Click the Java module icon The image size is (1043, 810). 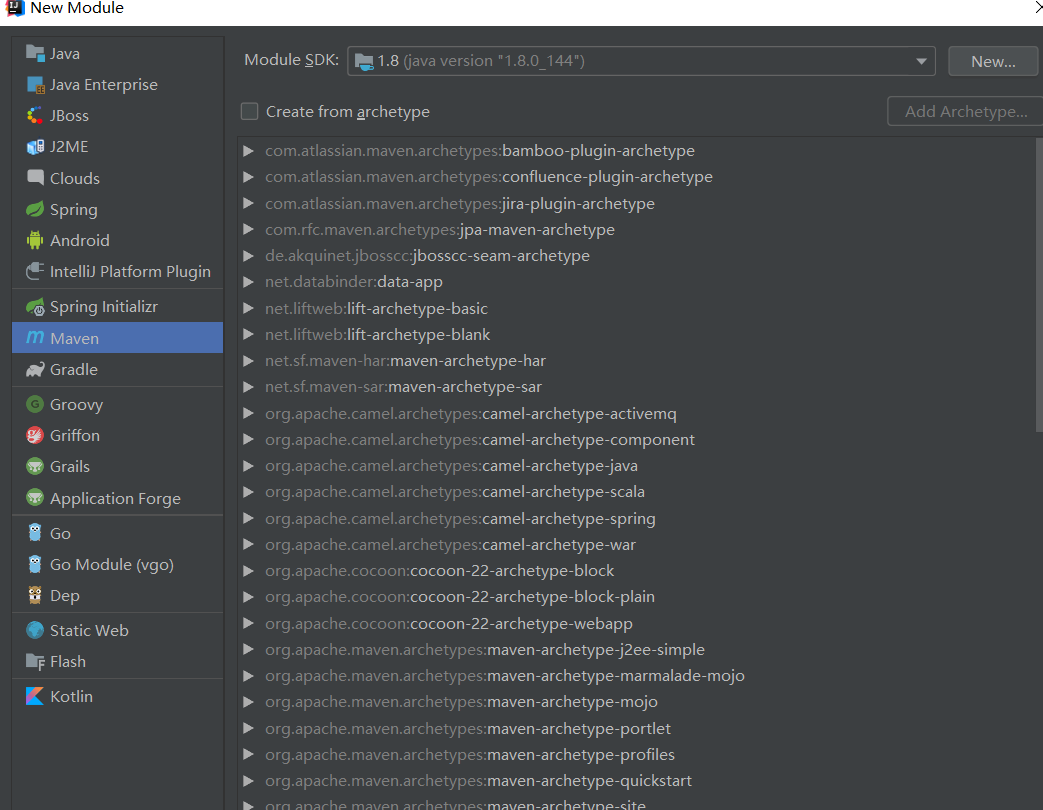point(35,53)
